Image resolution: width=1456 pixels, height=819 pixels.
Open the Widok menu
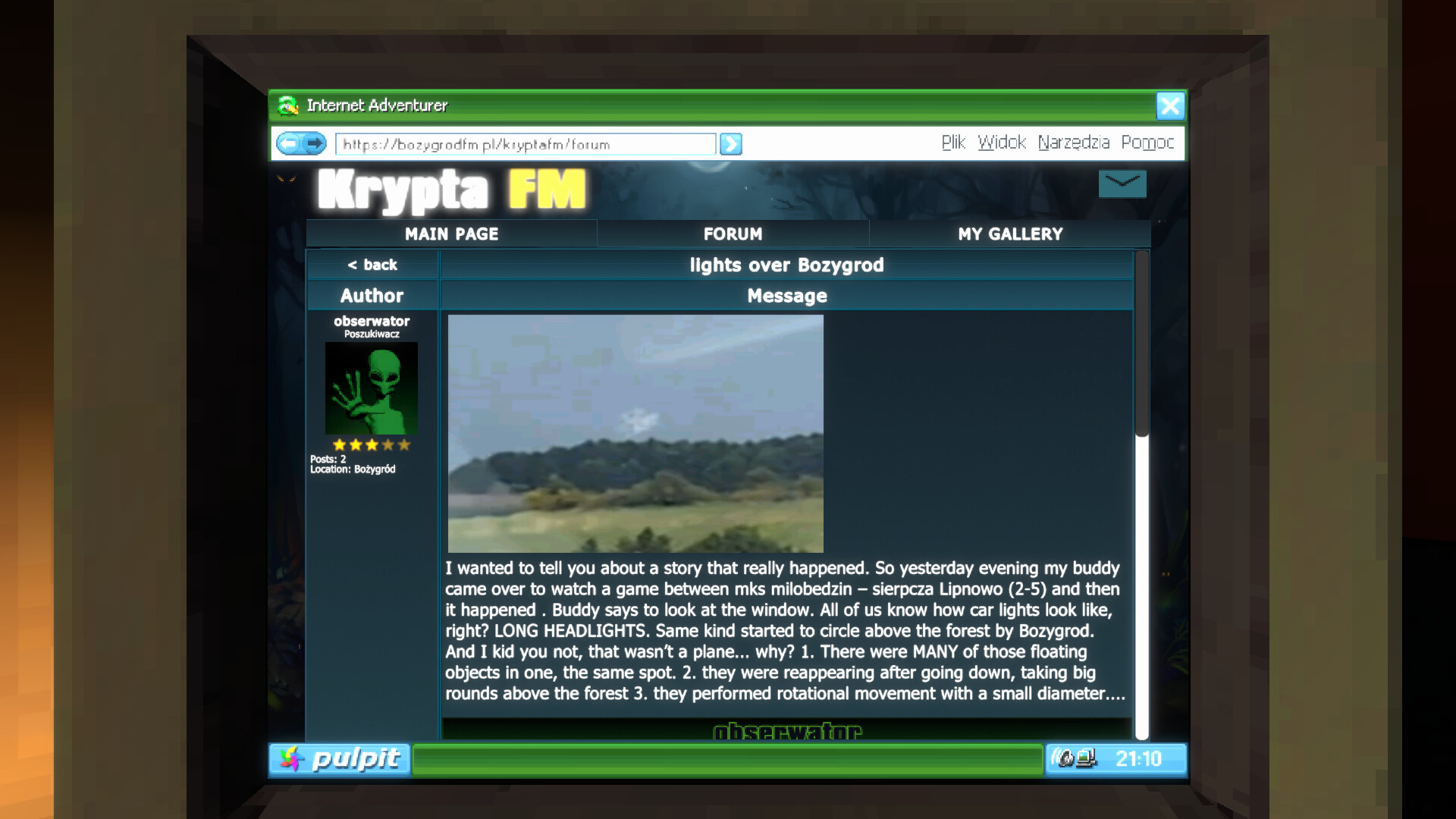coord(1002,143)
